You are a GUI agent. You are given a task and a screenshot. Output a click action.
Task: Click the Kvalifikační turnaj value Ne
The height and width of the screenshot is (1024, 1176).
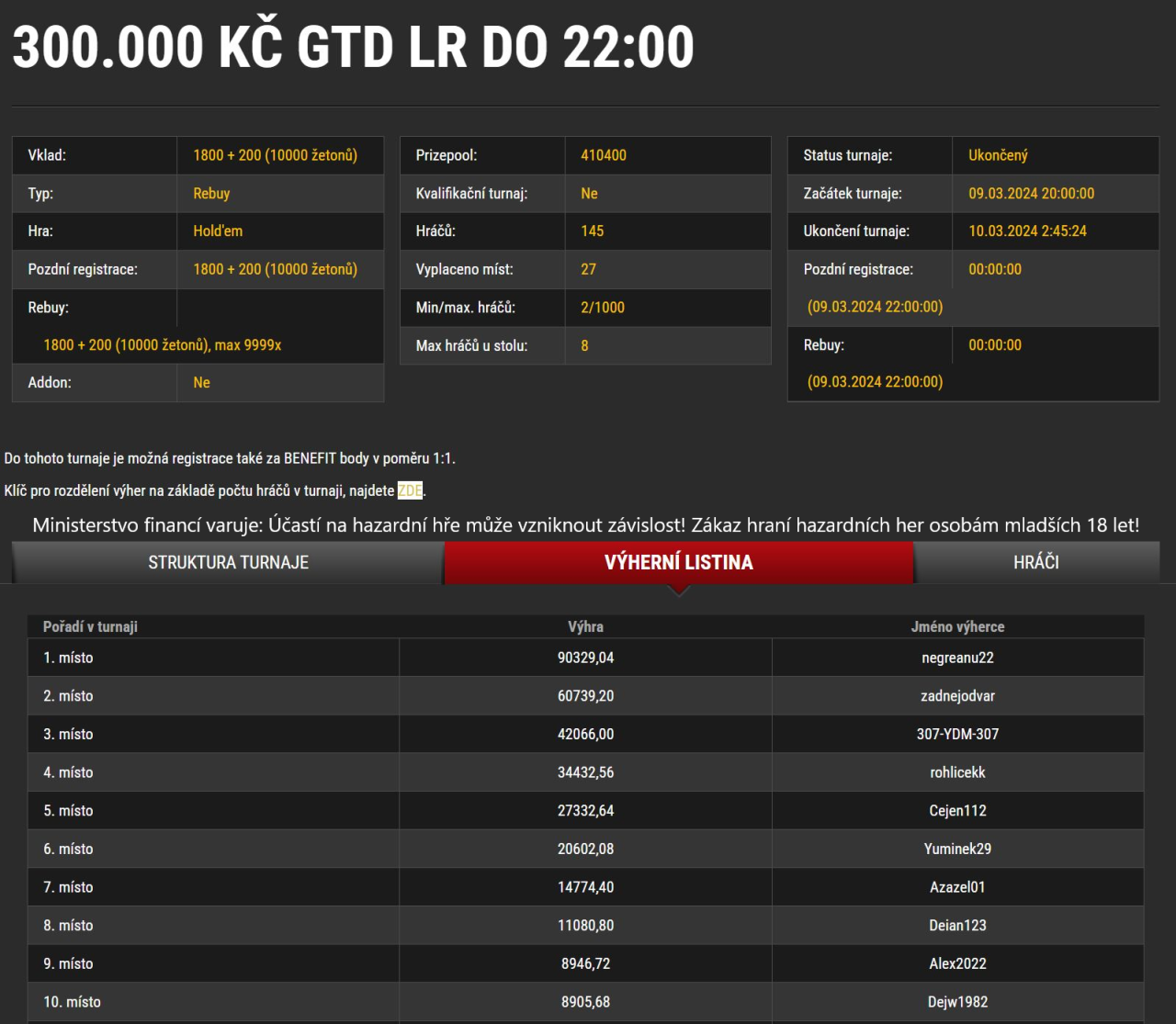(589, 194)
